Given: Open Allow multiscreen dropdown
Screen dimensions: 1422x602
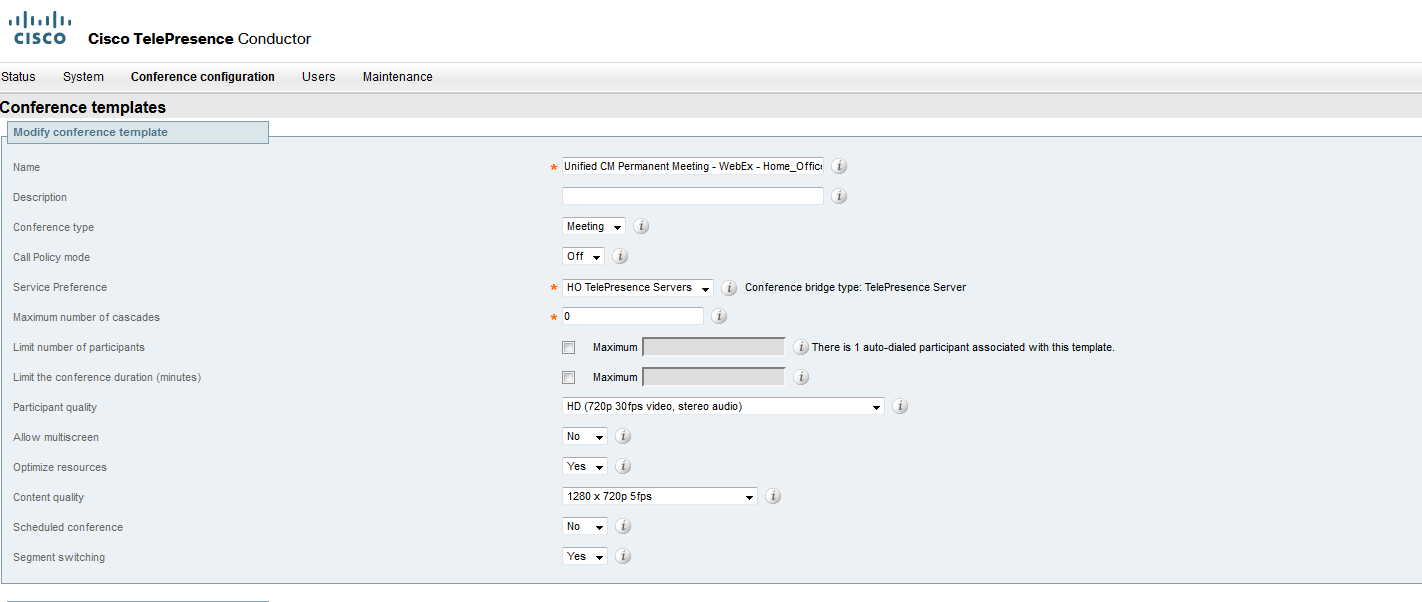Looking at the screenshot, I should pos(585,437).
